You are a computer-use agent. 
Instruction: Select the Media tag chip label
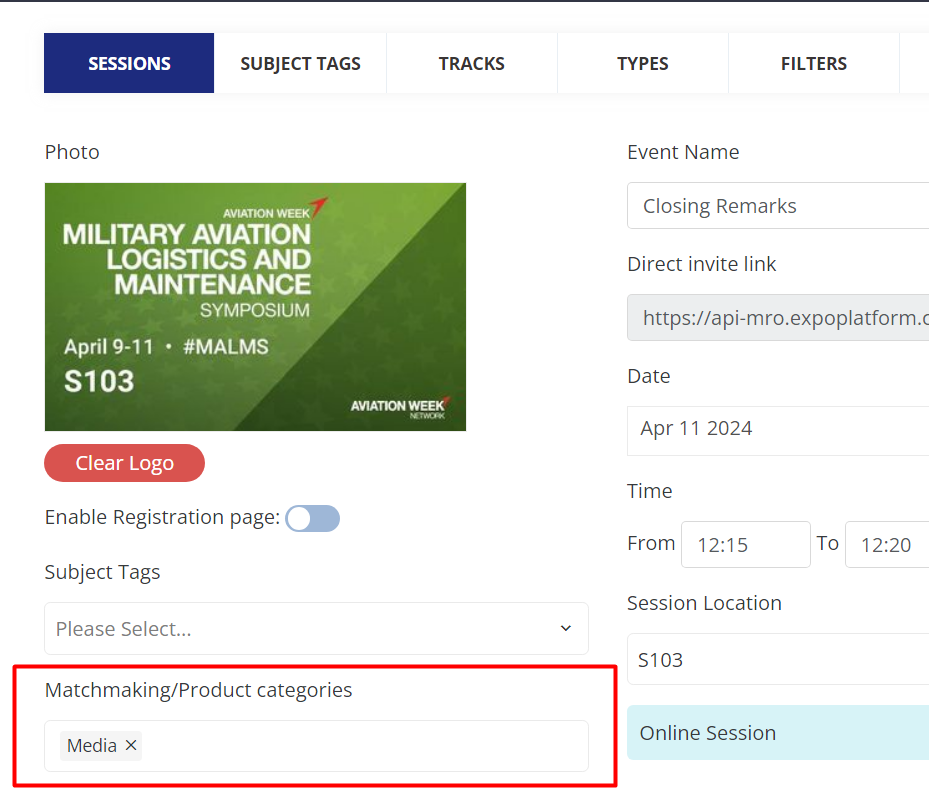pos(92,746)
